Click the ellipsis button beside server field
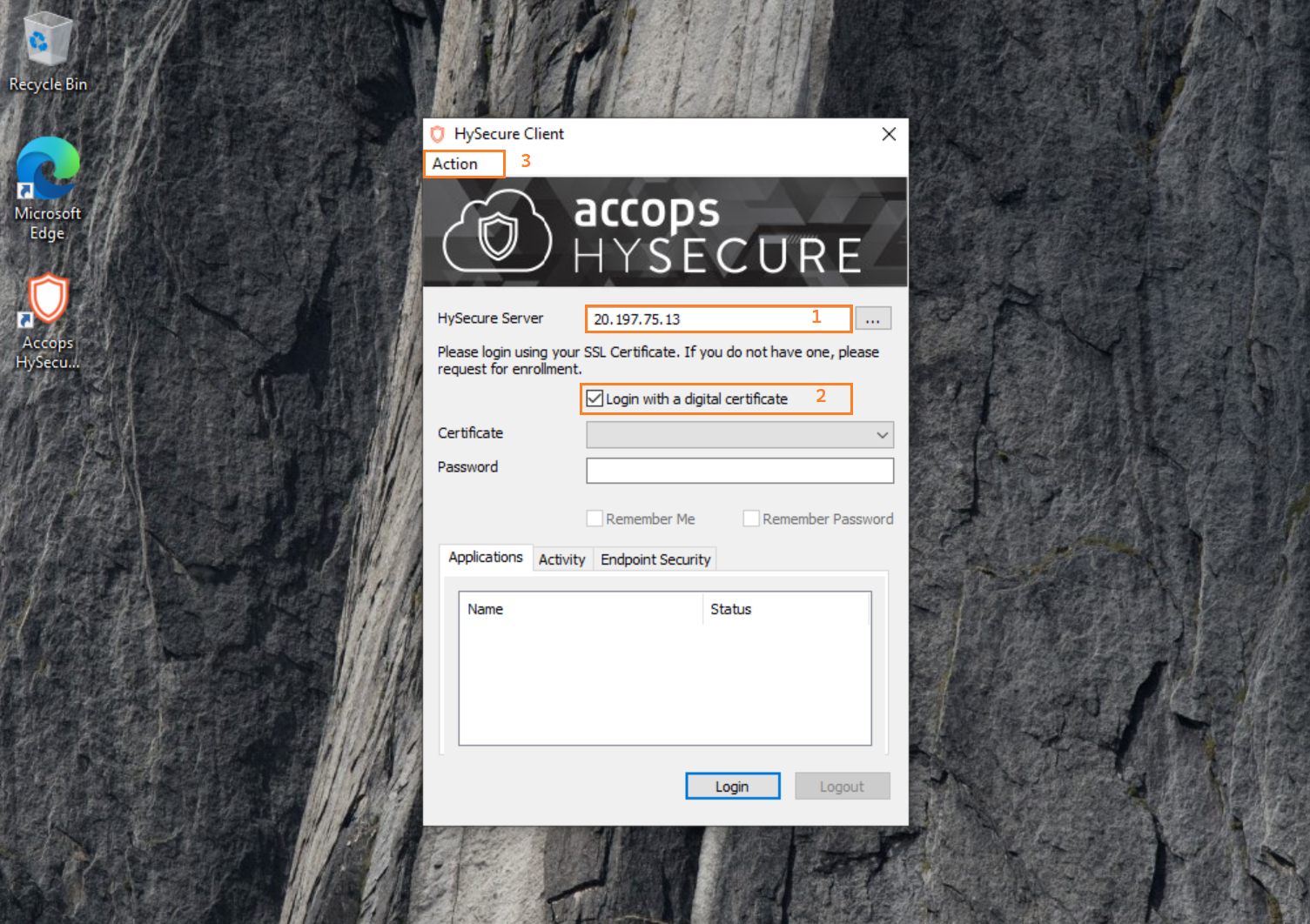This screenshot has height=924, width=1310. point(873,318)
